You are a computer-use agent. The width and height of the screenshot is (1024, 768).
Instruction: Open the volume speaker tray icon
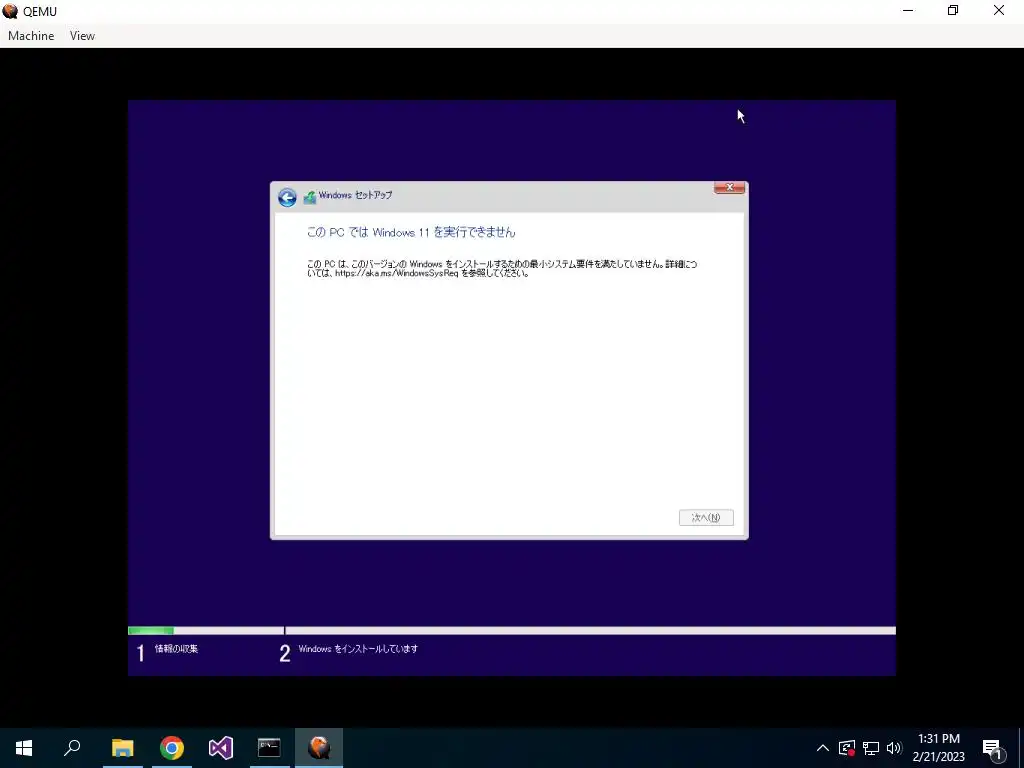pyautogui.click(x=894, y=748)
